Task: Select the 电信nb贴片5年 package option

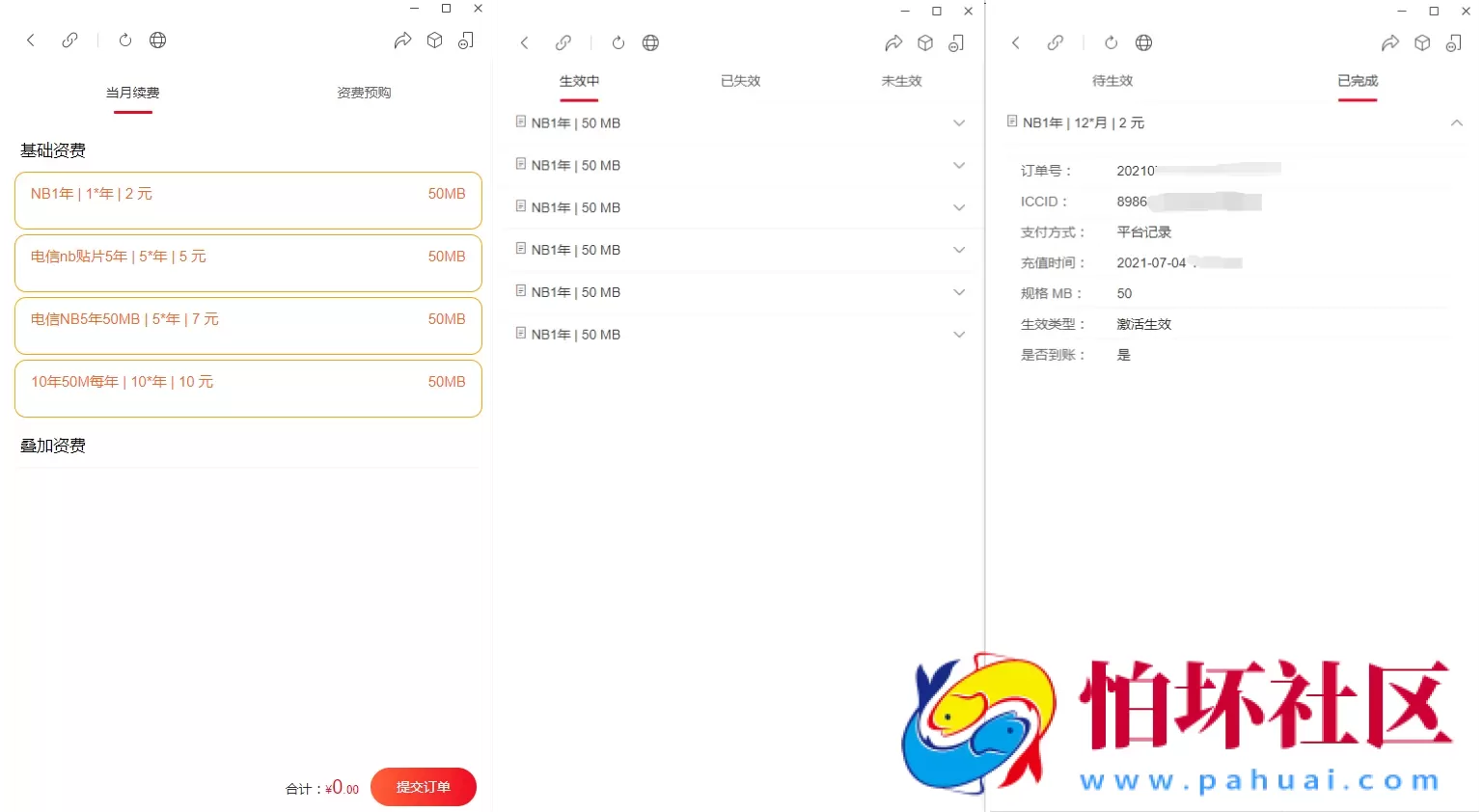Action: [248, 262]
